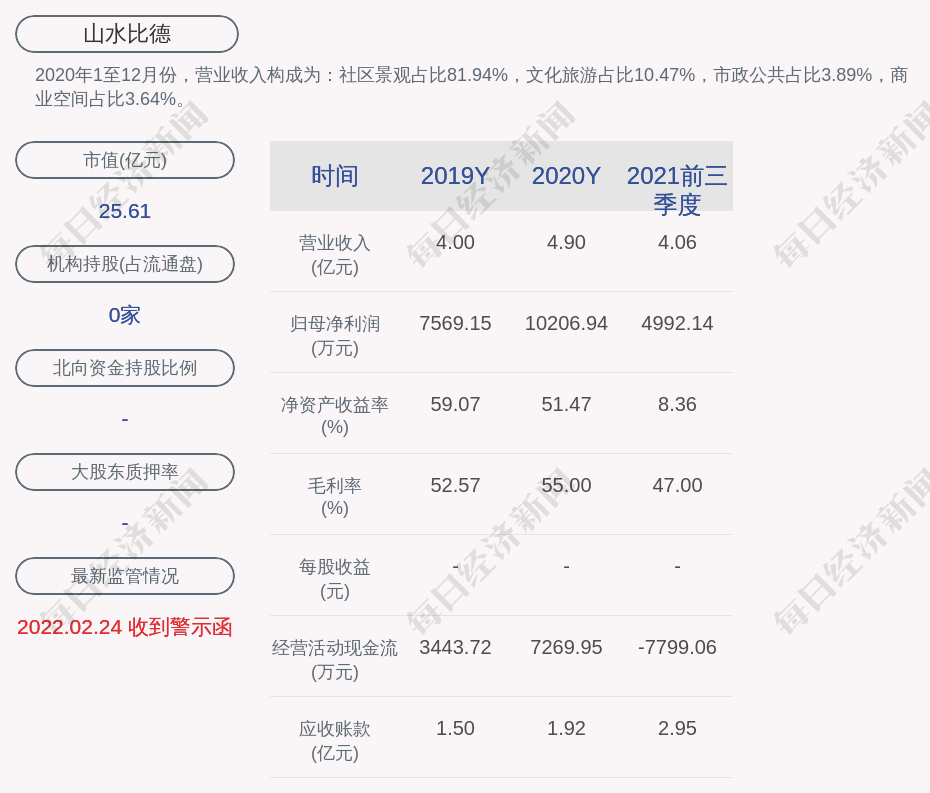The height and width of the screenshot is (793, 930).
Task: Click the revenue composition paragraph starting 2020年1至12月份
Action: point(471,87)
